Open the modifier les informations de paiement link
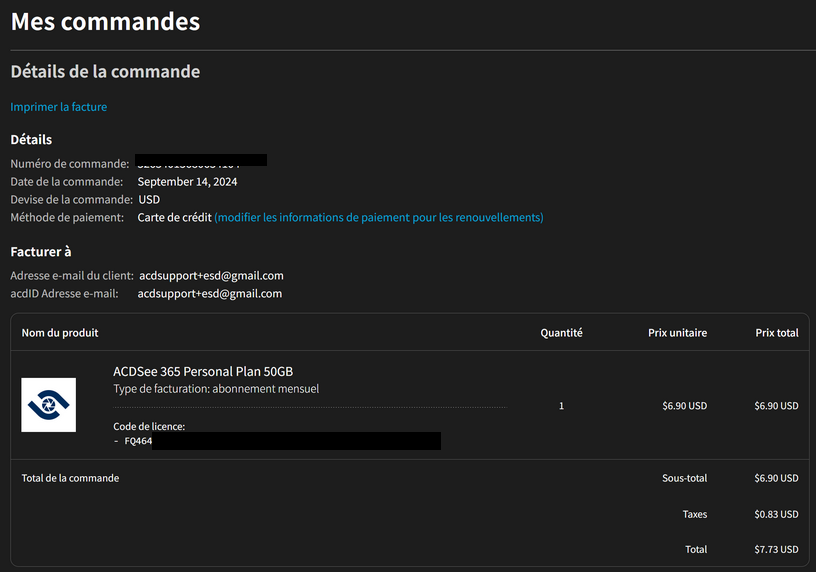Image resolution: width=816 pixels, height=572 pixels. point(379,217)
